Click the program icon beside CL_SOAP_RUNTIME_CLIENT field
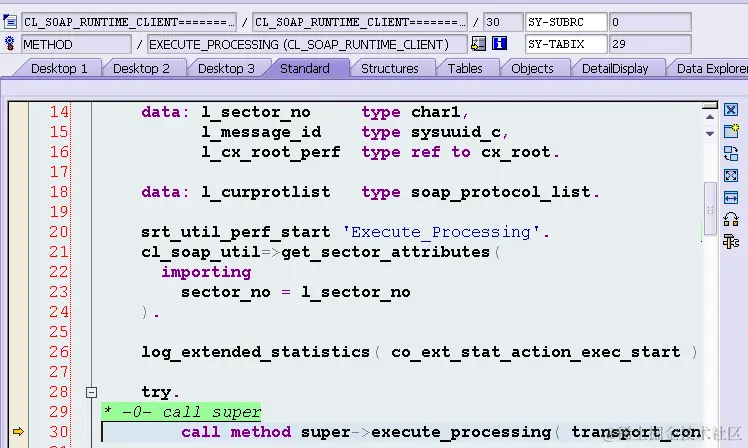748x448 pixels. [x=10, y=22]
